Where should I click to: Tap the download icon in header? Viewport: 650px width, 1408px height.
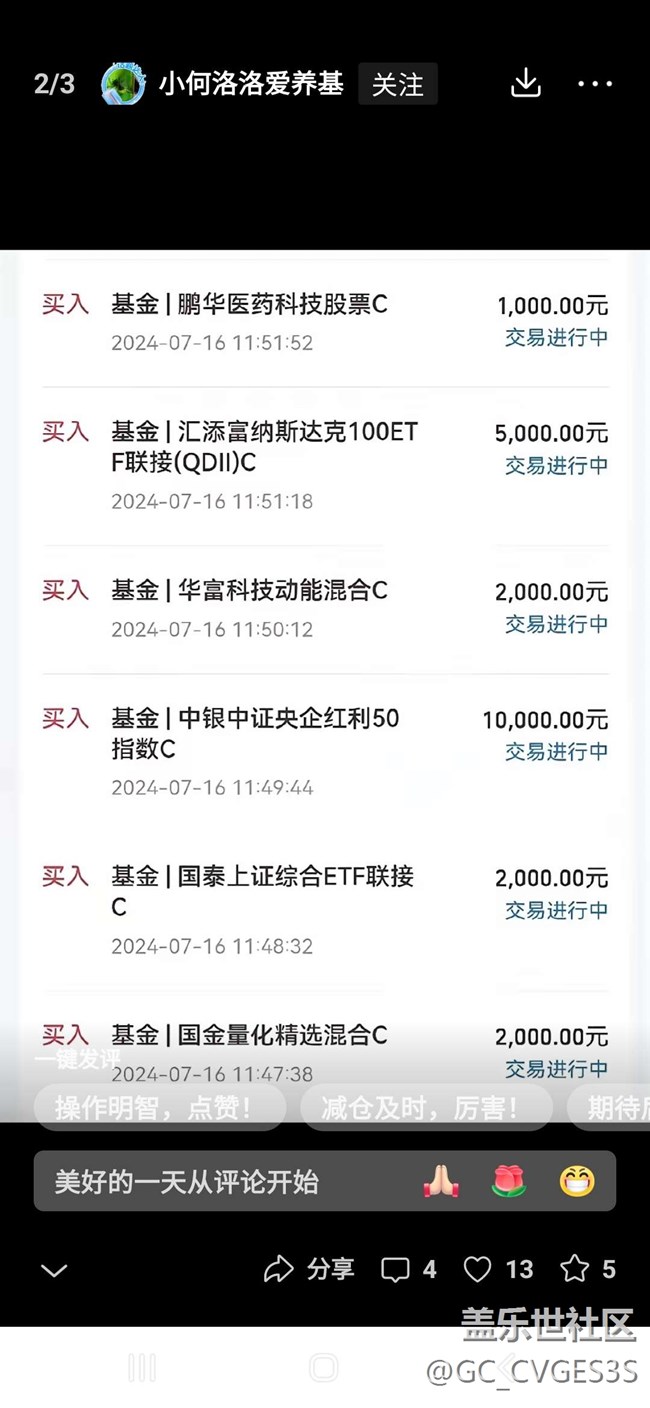[525, 84]
